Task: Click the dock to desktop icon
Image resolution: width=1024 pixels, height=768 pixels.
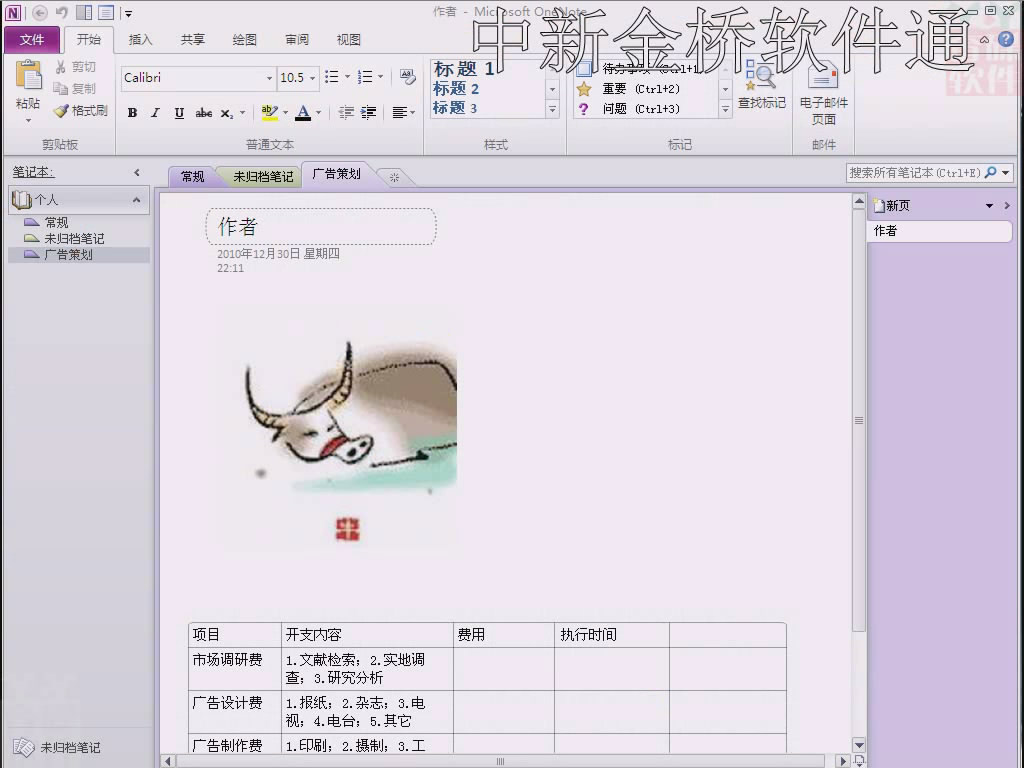Action: click(84, 12)
